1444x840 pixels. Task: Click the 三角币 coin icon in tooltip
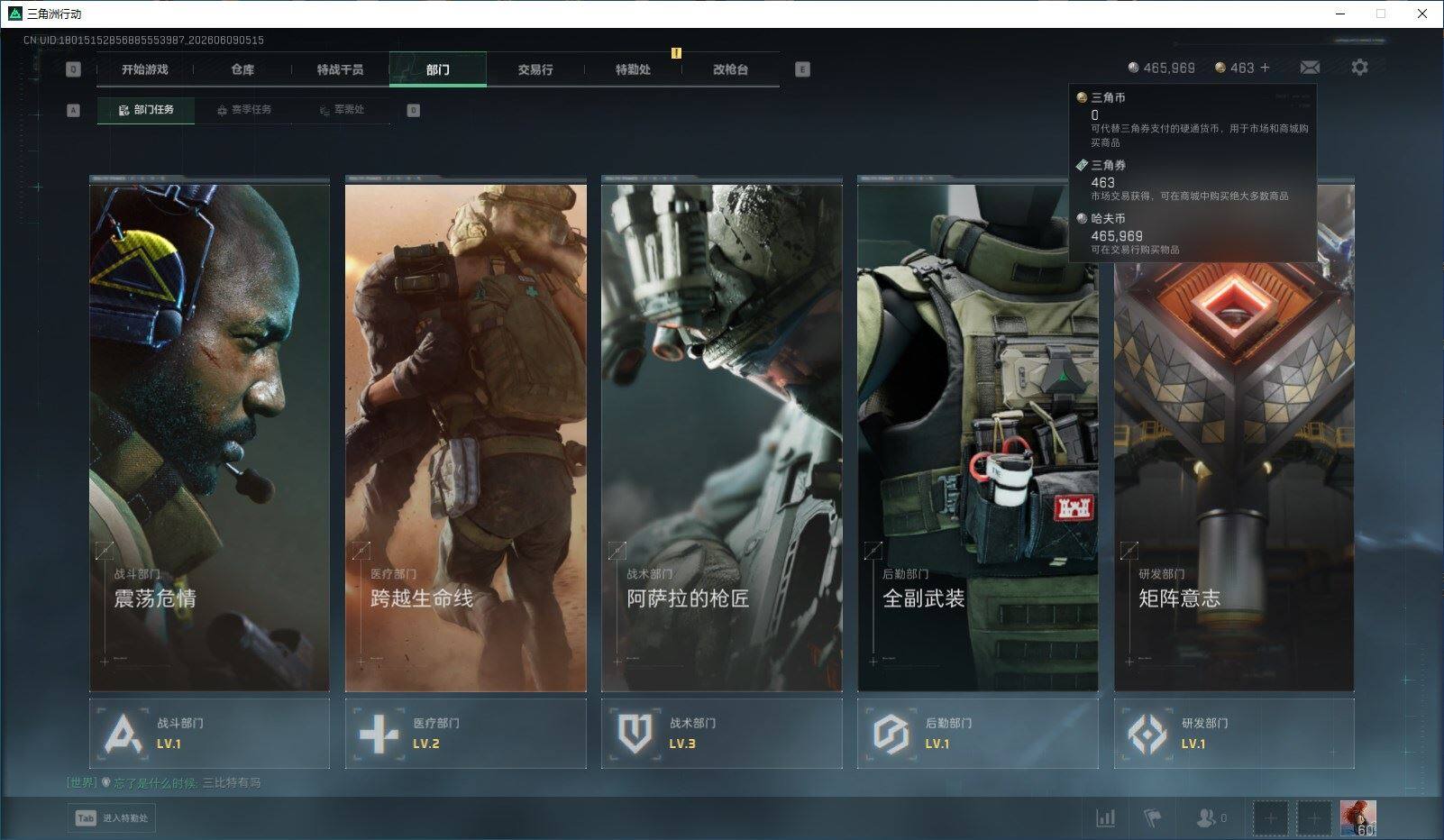pos(1082,97)
